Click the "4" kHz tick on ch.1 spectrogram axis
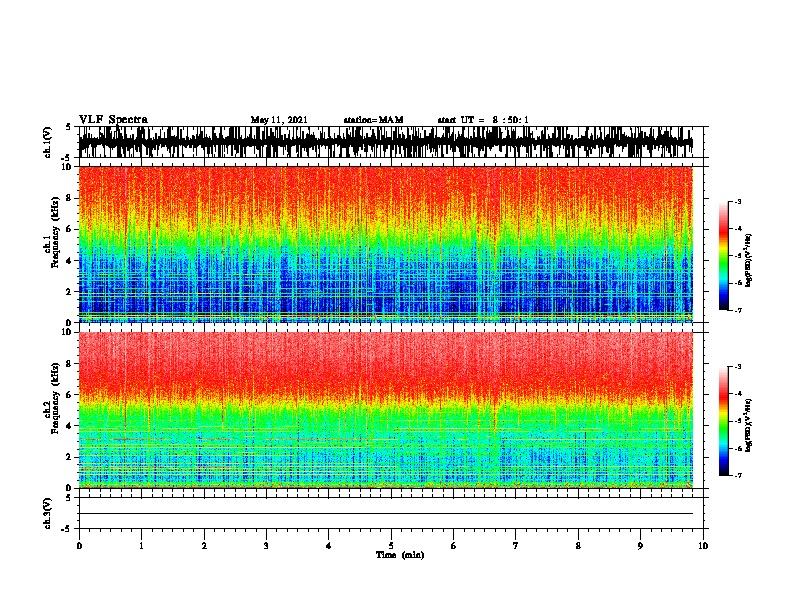The height and width of the screenshot is (612, 792). [70, 261]
